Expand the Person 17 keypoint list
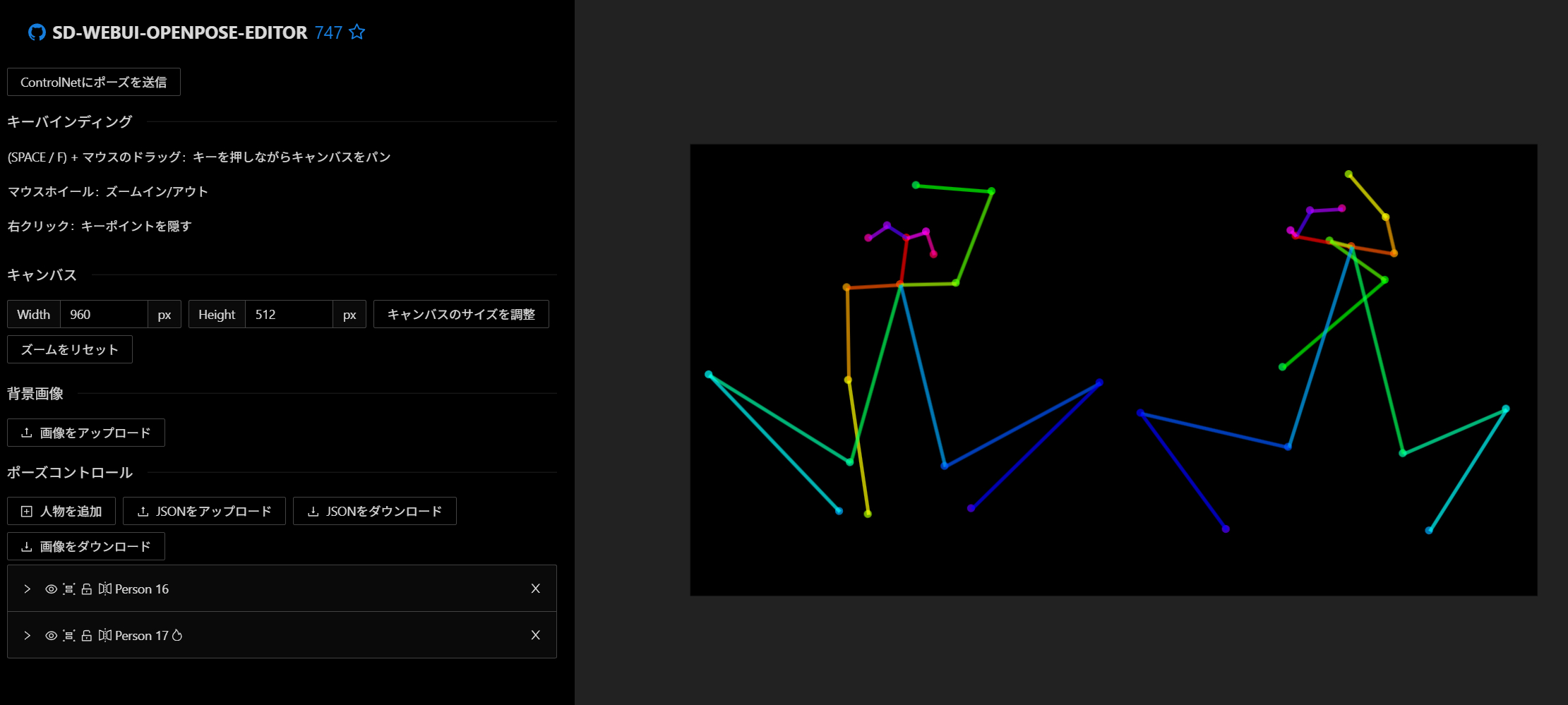Screen dimensions: 1568x705 click(x=27, y=636)
